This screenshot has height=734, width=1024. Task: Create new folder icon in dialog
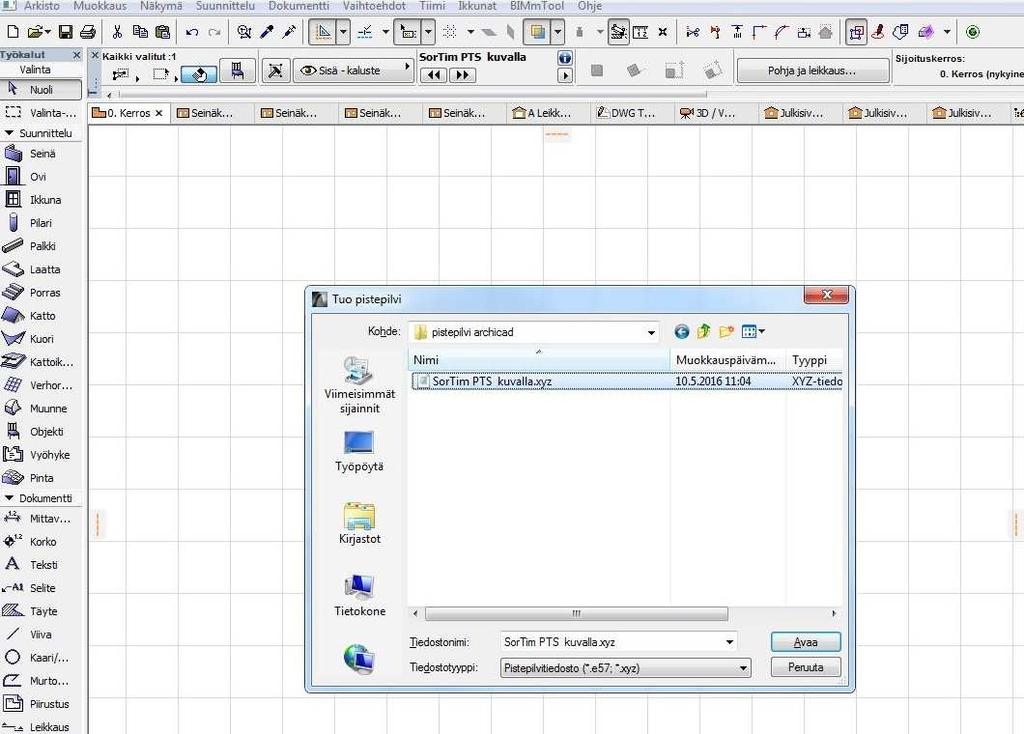tap(726, 332)
